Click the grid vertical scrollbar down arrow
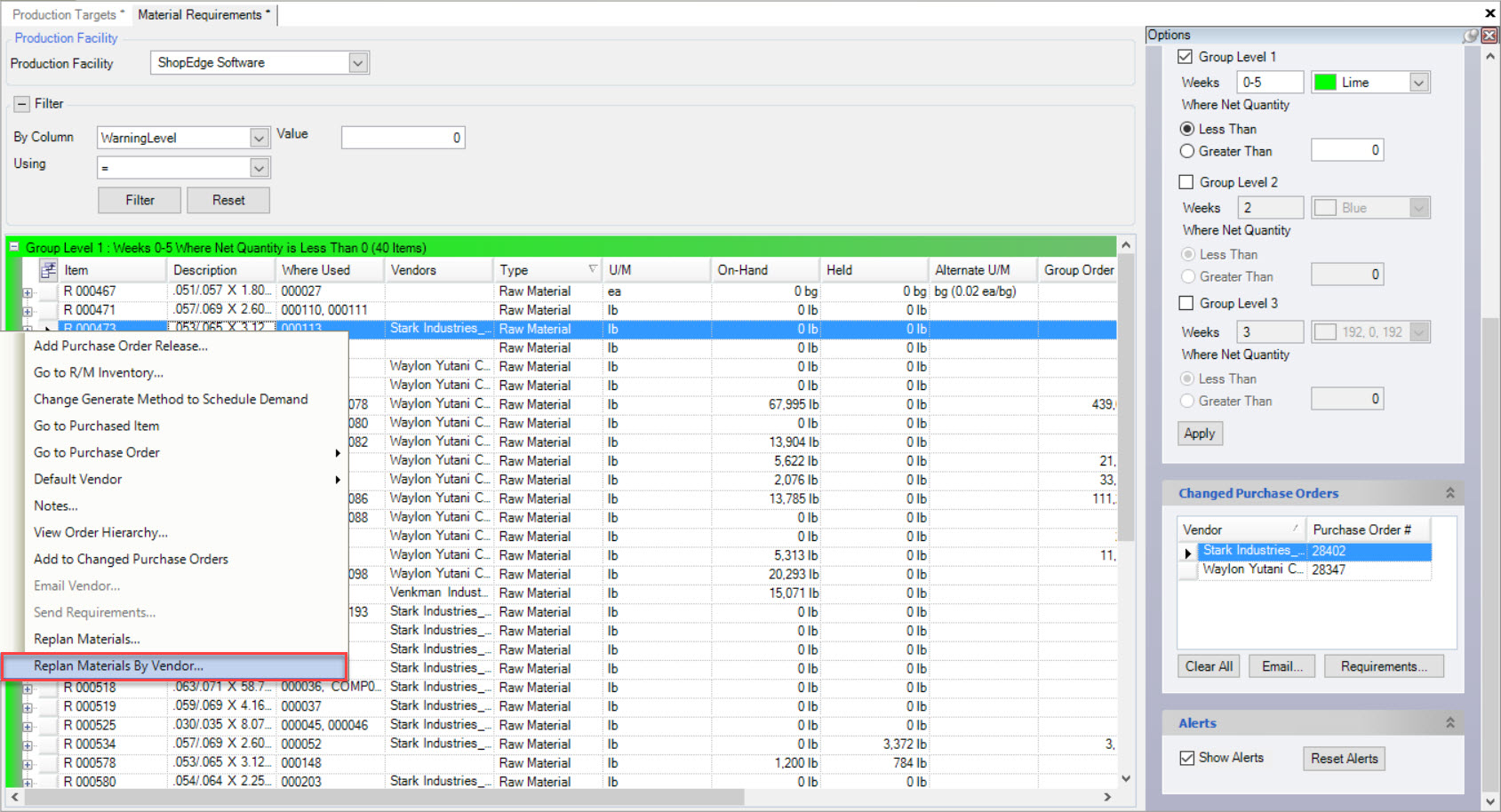 (1126, 778)
